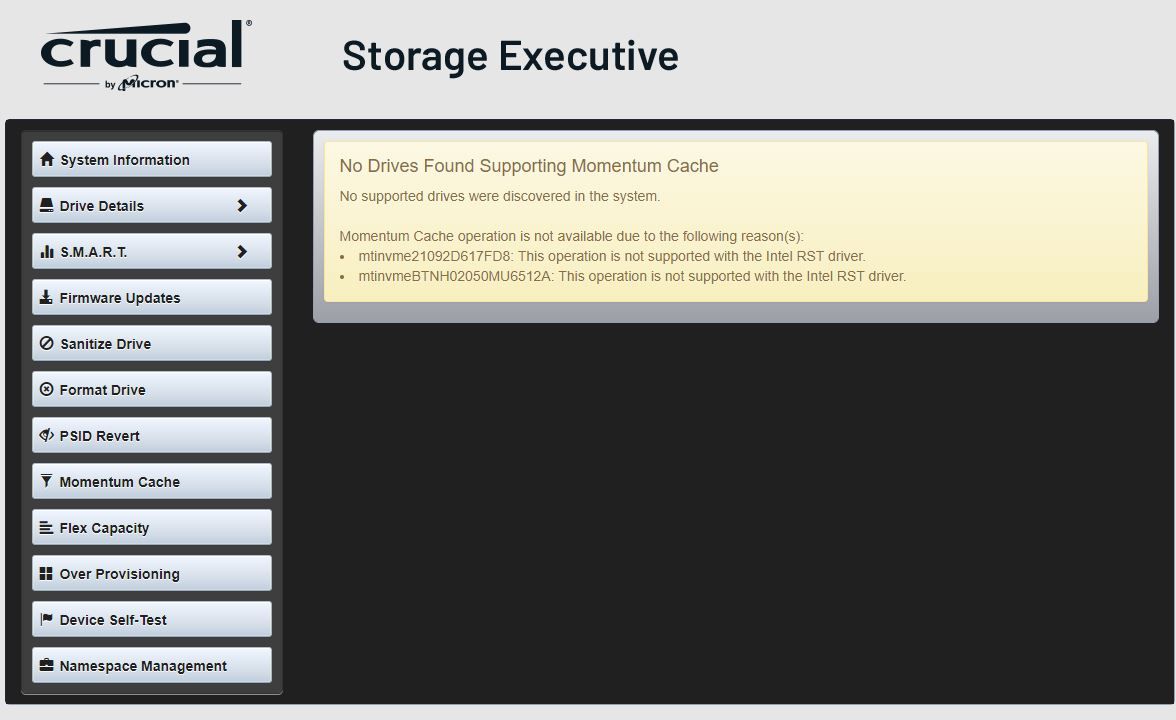Click the circled X icon beside Format Drive
This screenshot has width=1176, height=720.
(46, 390)
